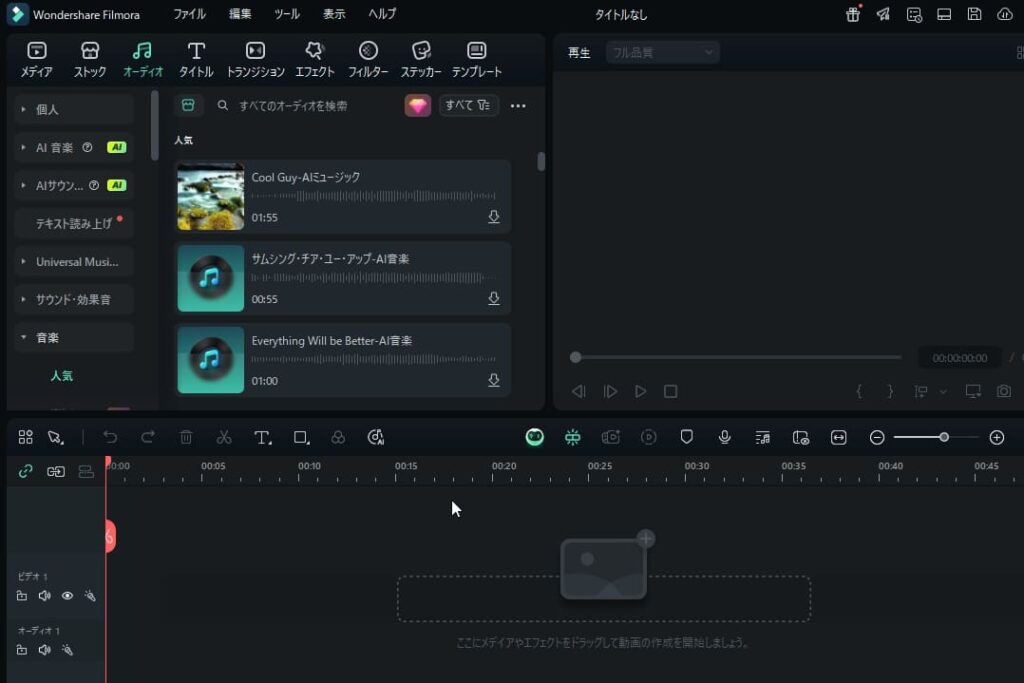
Task: Mute the ビデオ 1 track
Action: (x=44, y=596)
